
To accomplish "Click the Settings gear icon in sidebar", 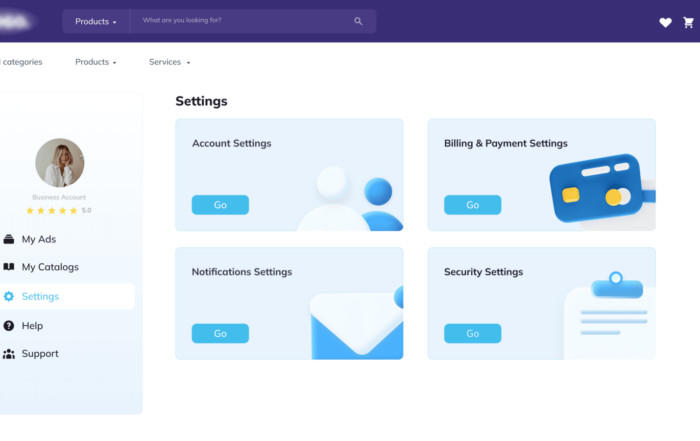I will pyautogui.click(x=9, y=296).
